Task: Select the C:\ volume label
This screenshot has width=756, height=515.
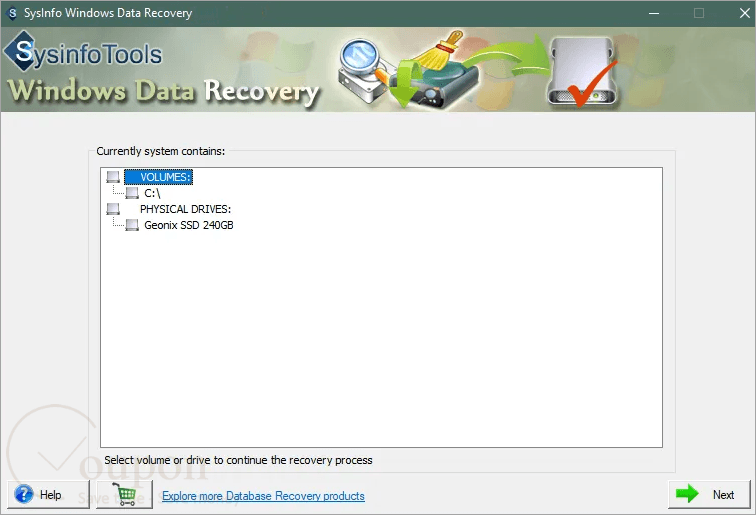Action: 152,193
